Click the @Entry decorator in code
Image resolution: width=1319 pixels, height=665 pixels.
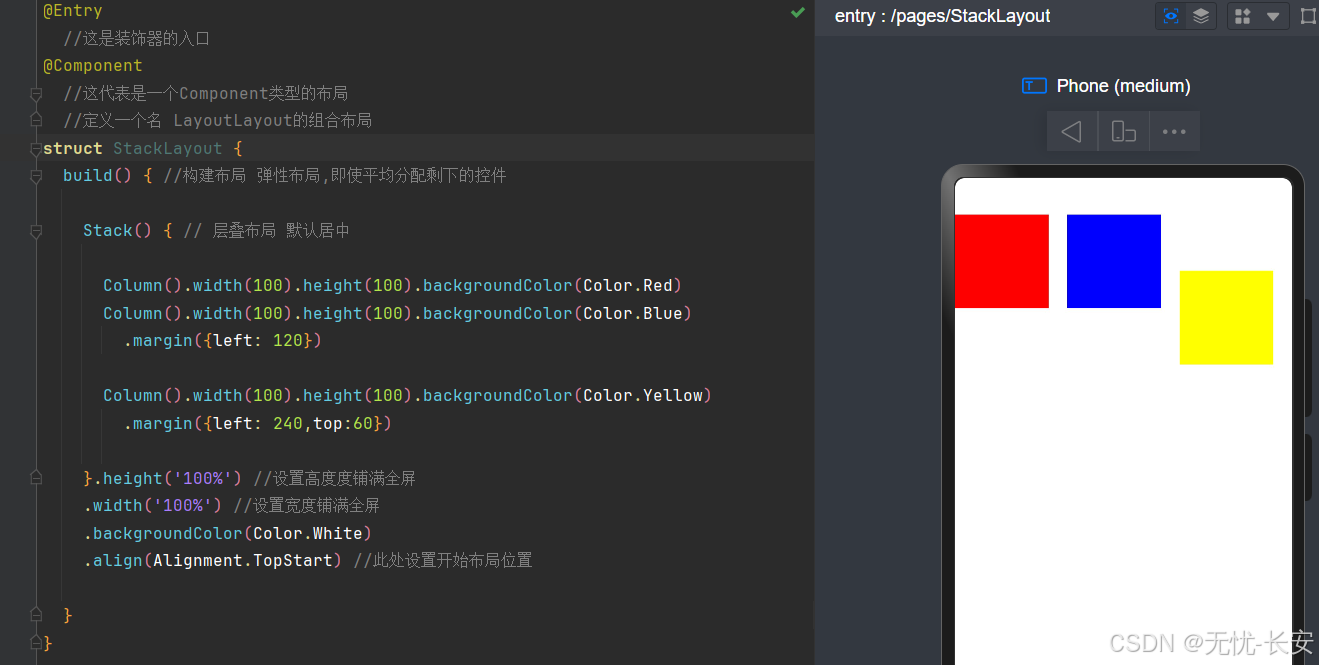[x=73, y=11]
